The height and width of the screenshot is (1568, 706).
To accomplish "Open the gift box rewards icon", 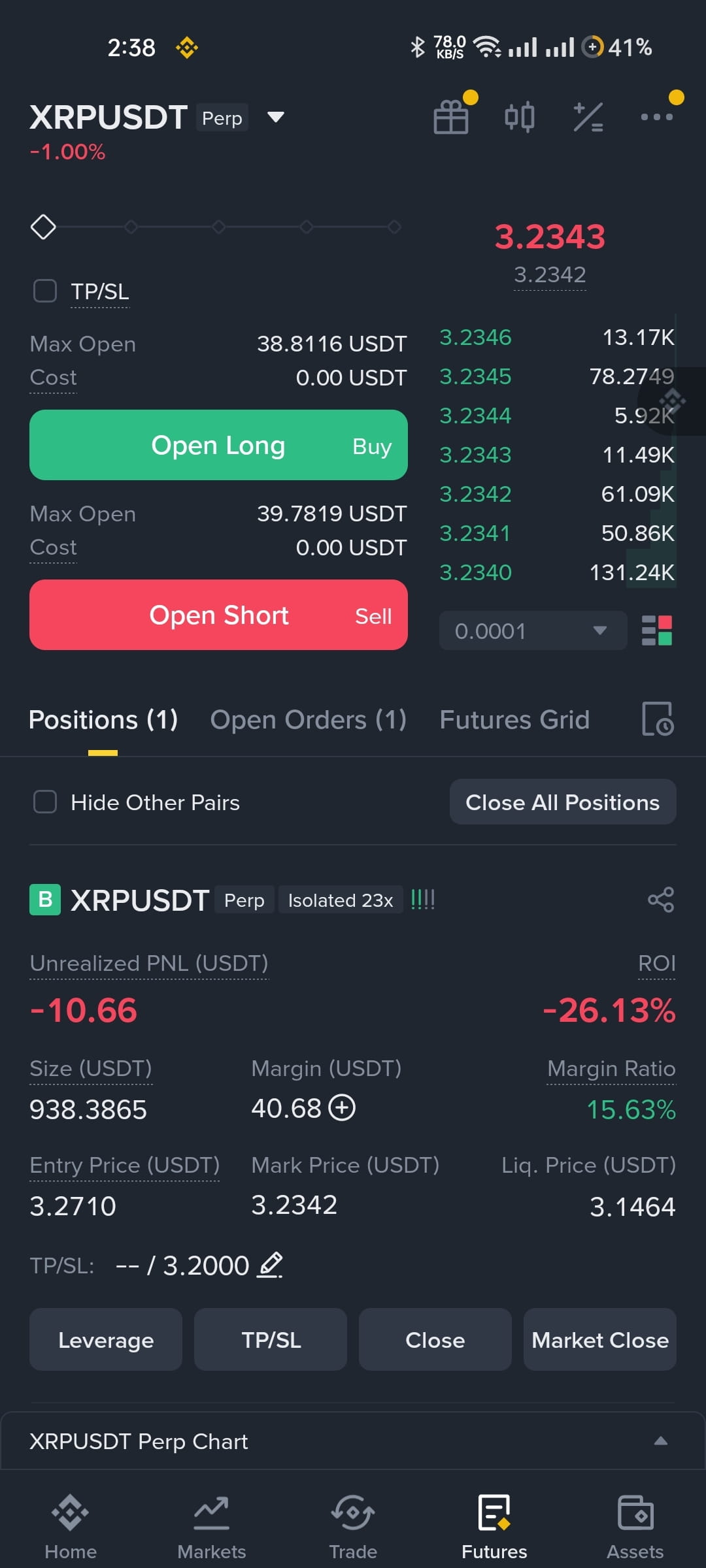I will pos(451,118).
